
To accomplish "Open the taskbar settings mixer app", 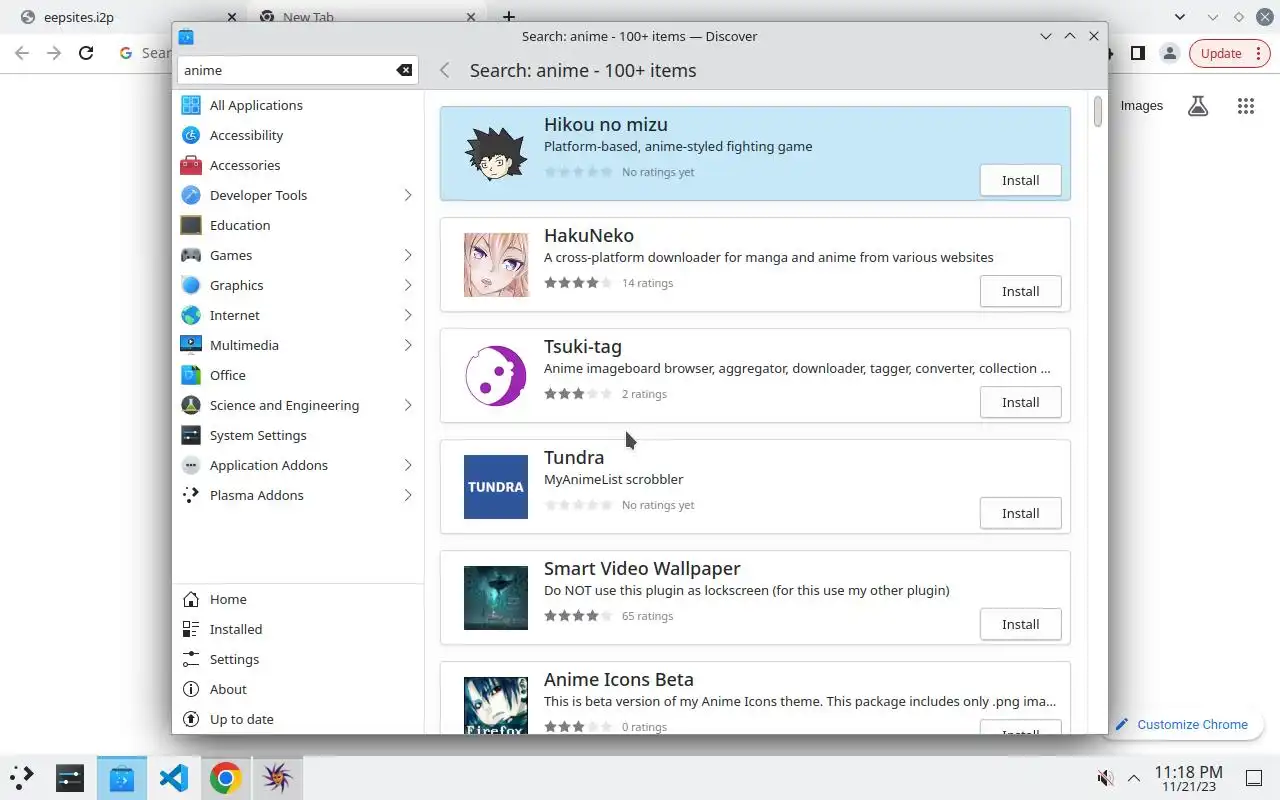I will (70, 778).
